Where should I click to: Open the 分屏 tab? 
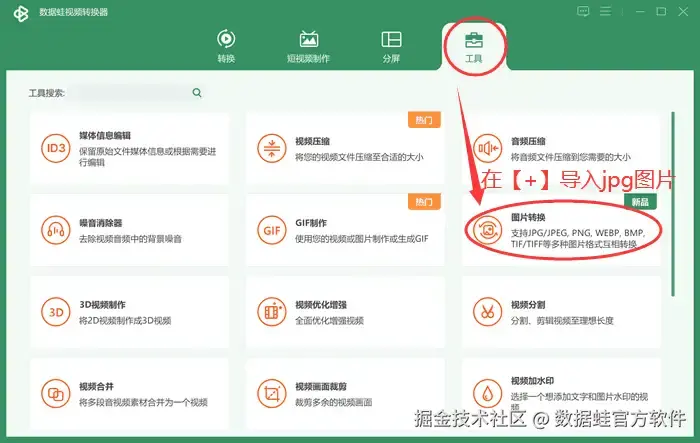pos(391,46)
